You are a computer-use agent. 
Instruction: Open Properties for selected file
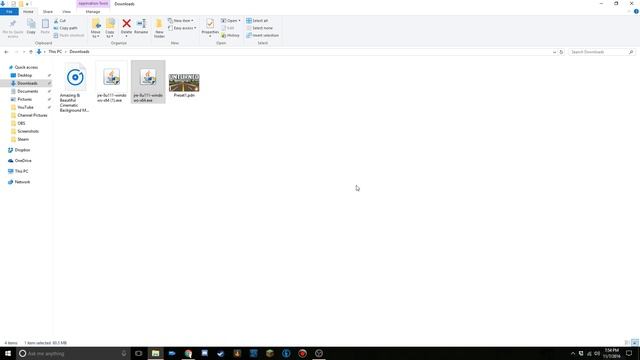pyautogui.click(x=210, y=28)
